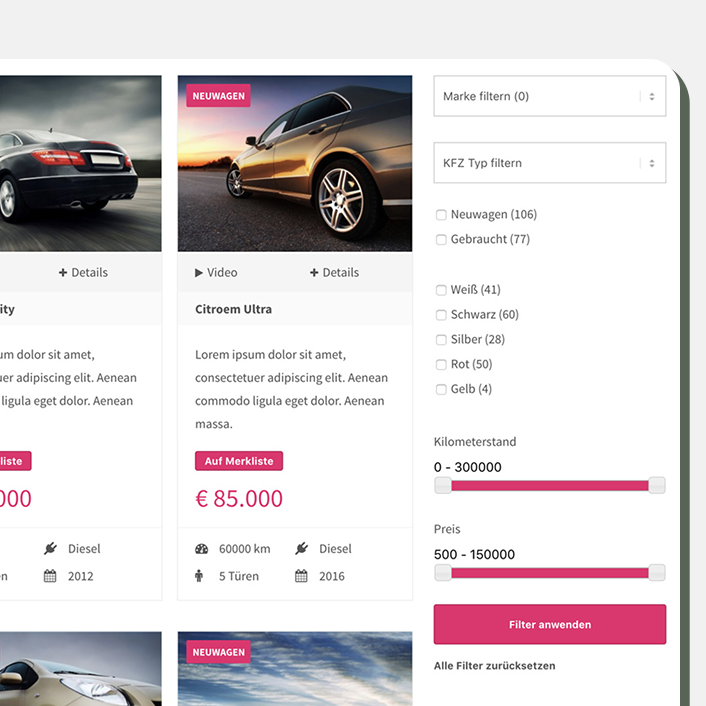
Task: Click the Preis slider maximum handle
Action: click(657, 573)
